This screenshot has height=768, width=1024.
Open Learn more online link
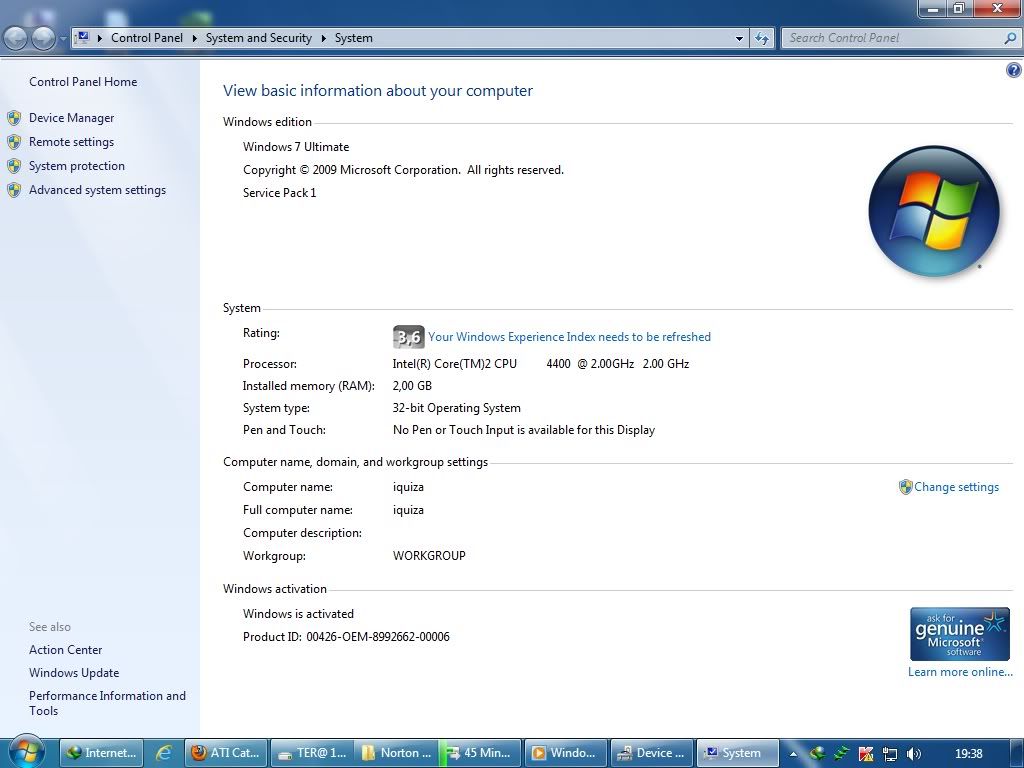point(960,672)
